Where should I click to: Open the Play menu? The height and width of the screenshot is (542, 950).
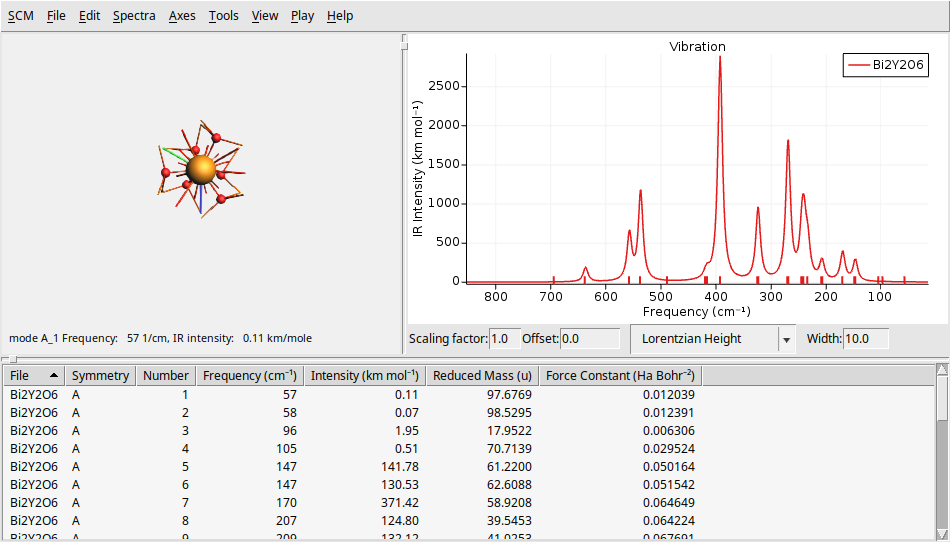tap(302, 16)
